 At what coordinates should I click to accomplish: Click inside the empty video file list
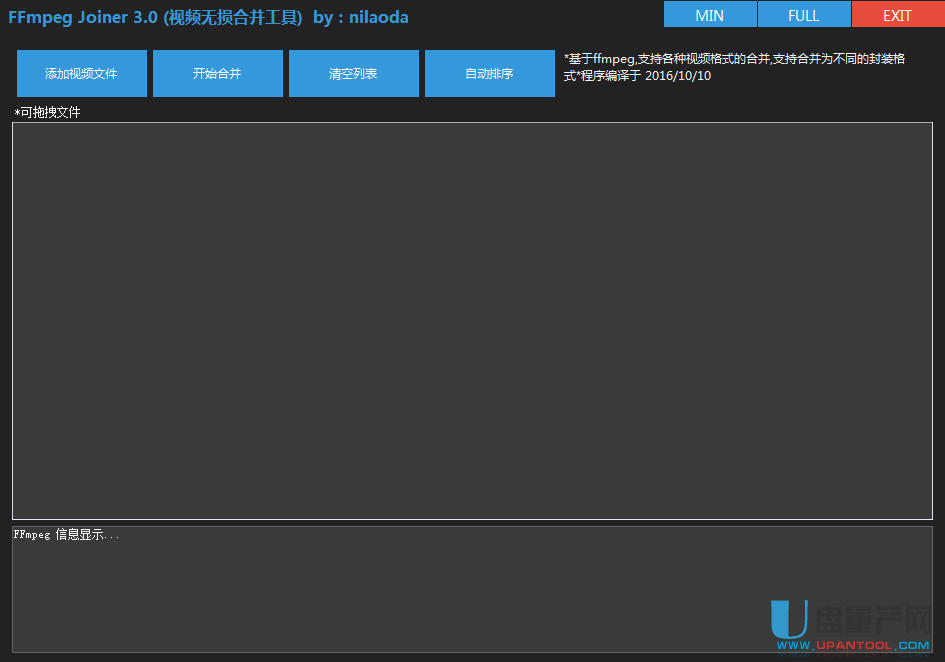coord(472,320)
